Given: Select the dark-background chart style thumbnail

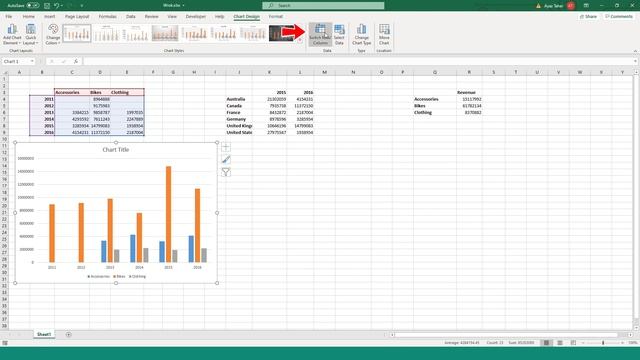Looking at the screenshot, I should click(x=281, y=33).
